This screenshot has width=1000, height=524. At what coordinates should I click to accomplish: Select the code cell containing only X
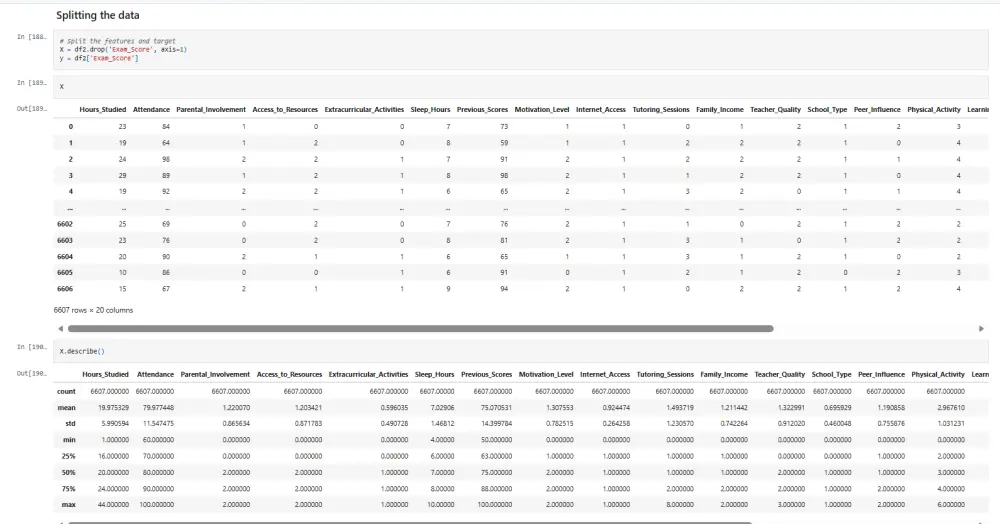pos(520,86)
